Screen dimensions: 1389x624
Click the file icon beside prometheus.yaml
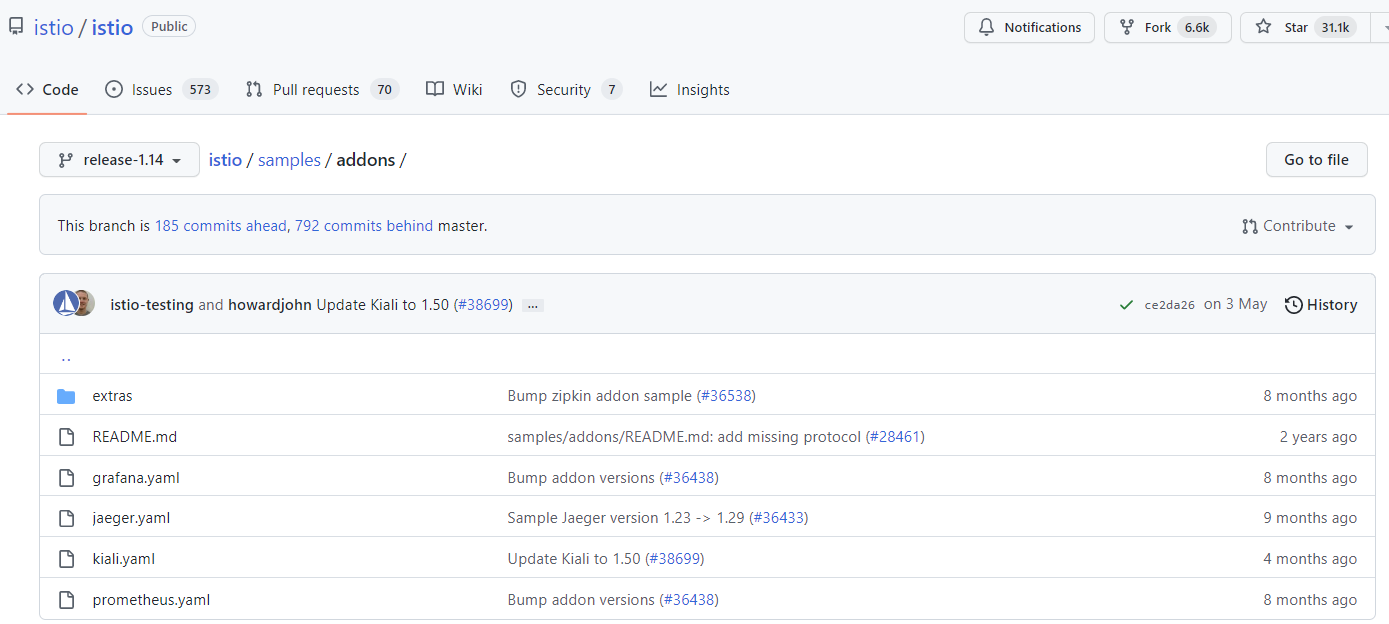(x=66, y=600)
